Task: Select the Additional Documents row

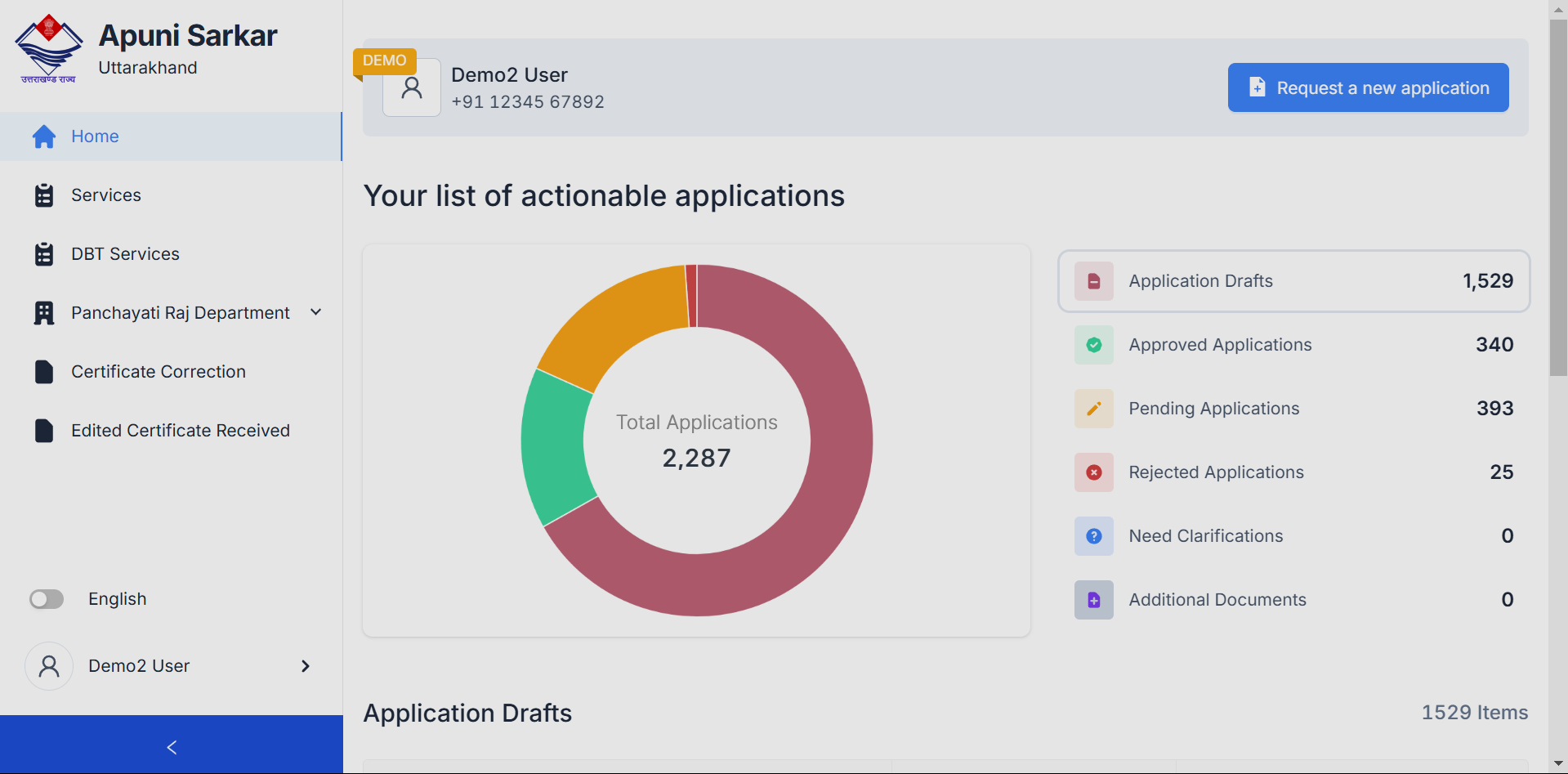Action: (1293, 600)
